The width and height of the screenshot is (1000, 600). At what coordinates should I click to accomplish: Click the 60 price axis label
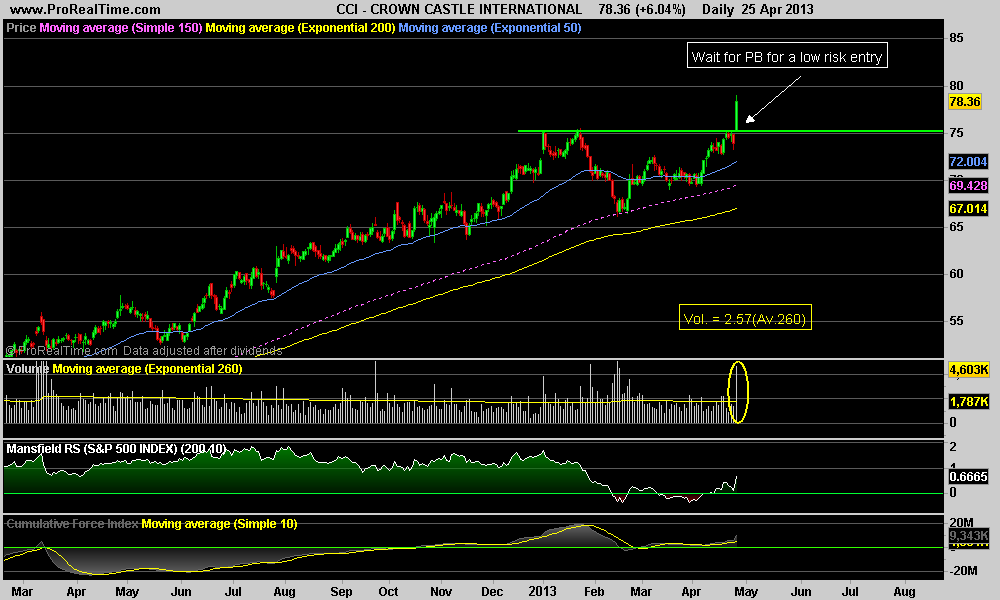(956, 274)
